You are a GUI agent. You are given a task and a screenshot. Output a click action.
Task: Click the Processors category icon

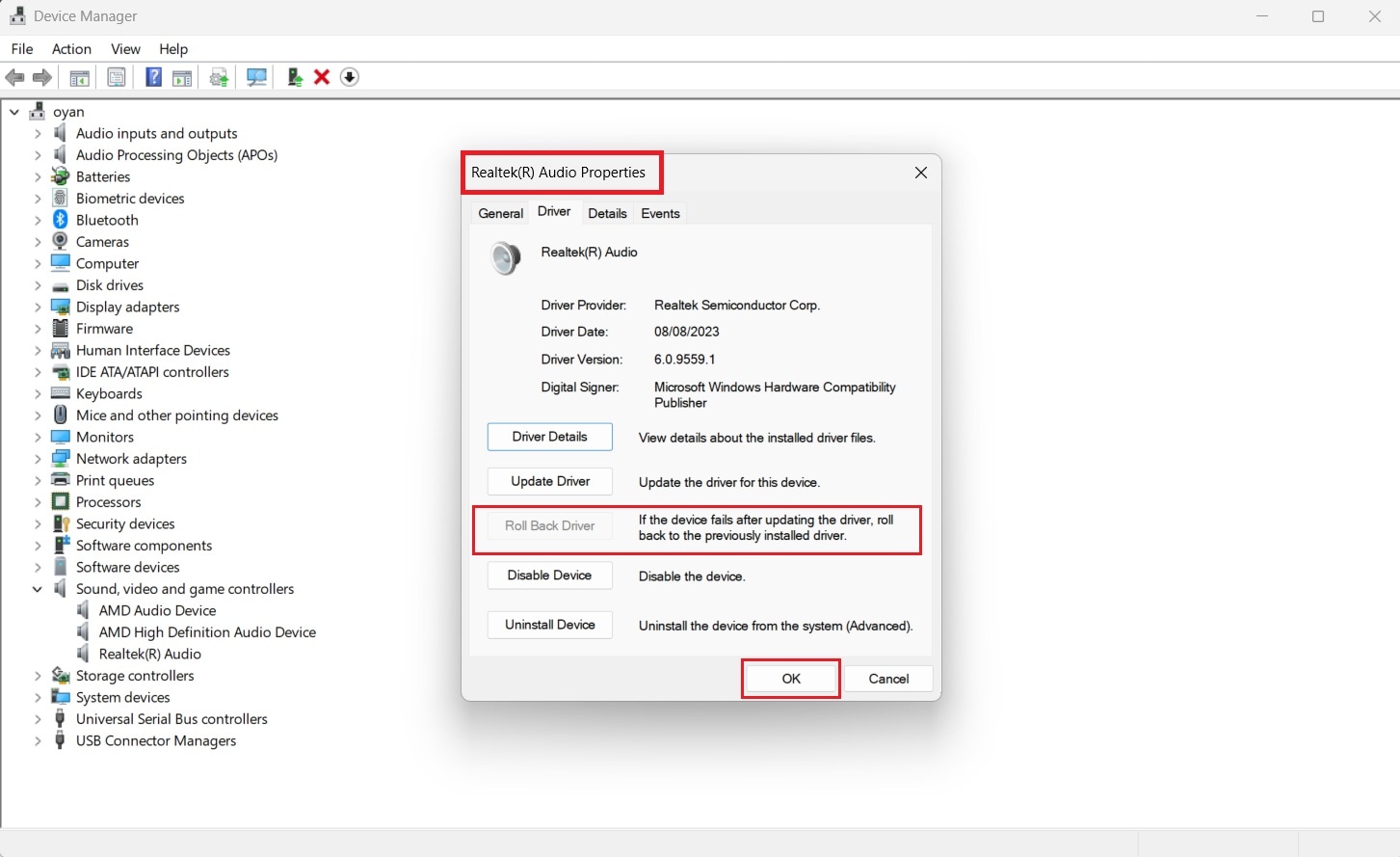tap(61, 502)
